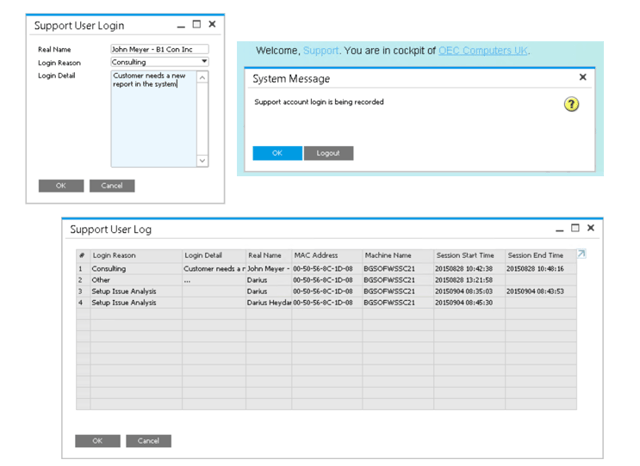Click the Login Detail scrollbar down arrow
Screen dimensions: 640x466
click(x=202, y=160)
